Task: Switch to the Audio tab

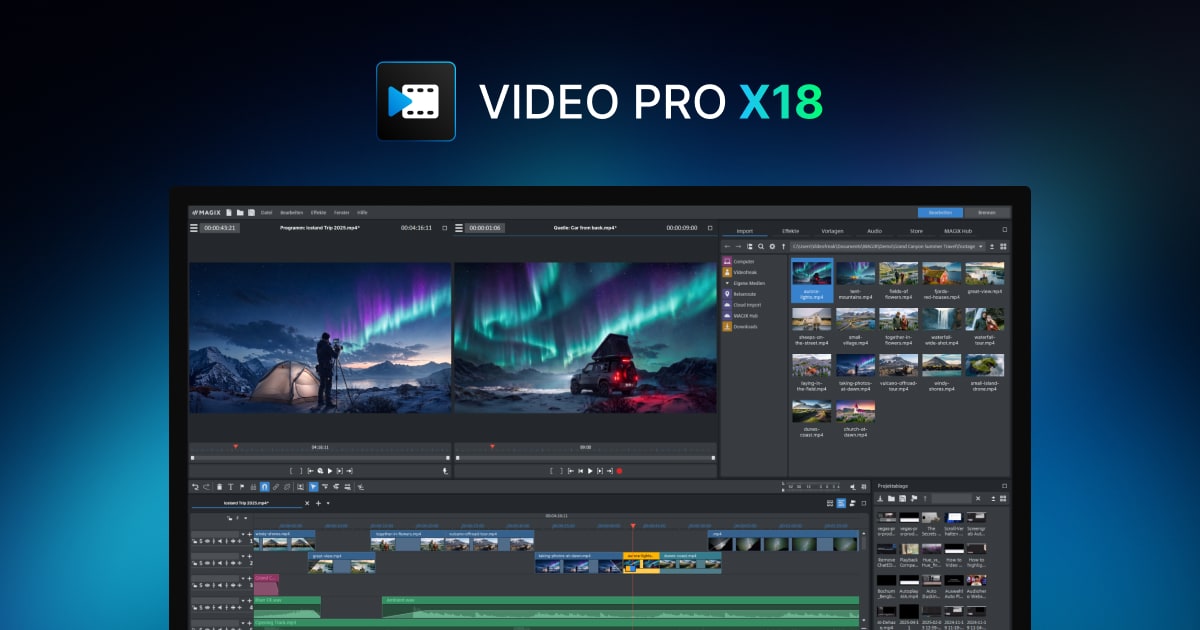Action: click(874, 231)
